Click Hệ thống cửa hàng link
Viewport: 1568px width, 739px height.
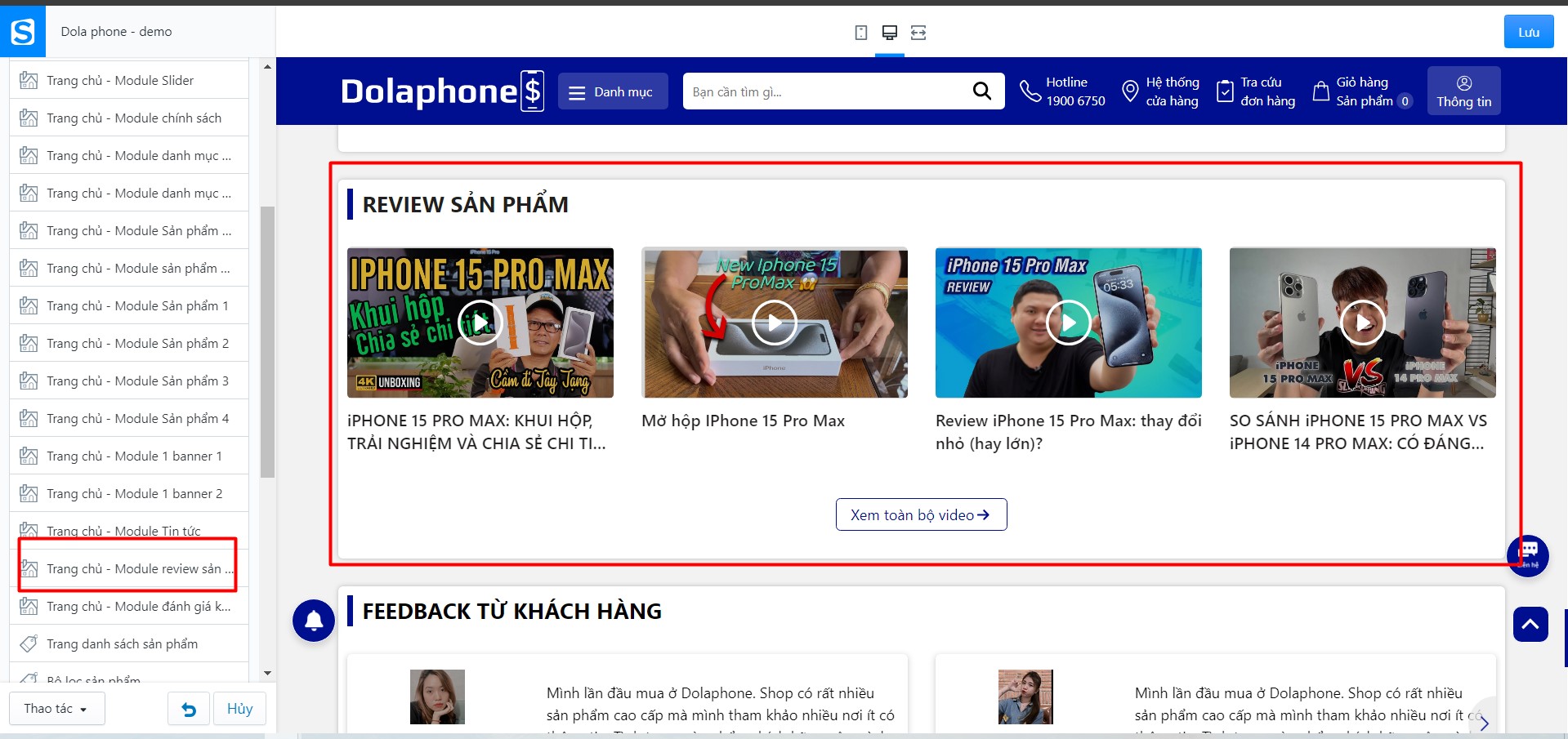pos(1173,91)
